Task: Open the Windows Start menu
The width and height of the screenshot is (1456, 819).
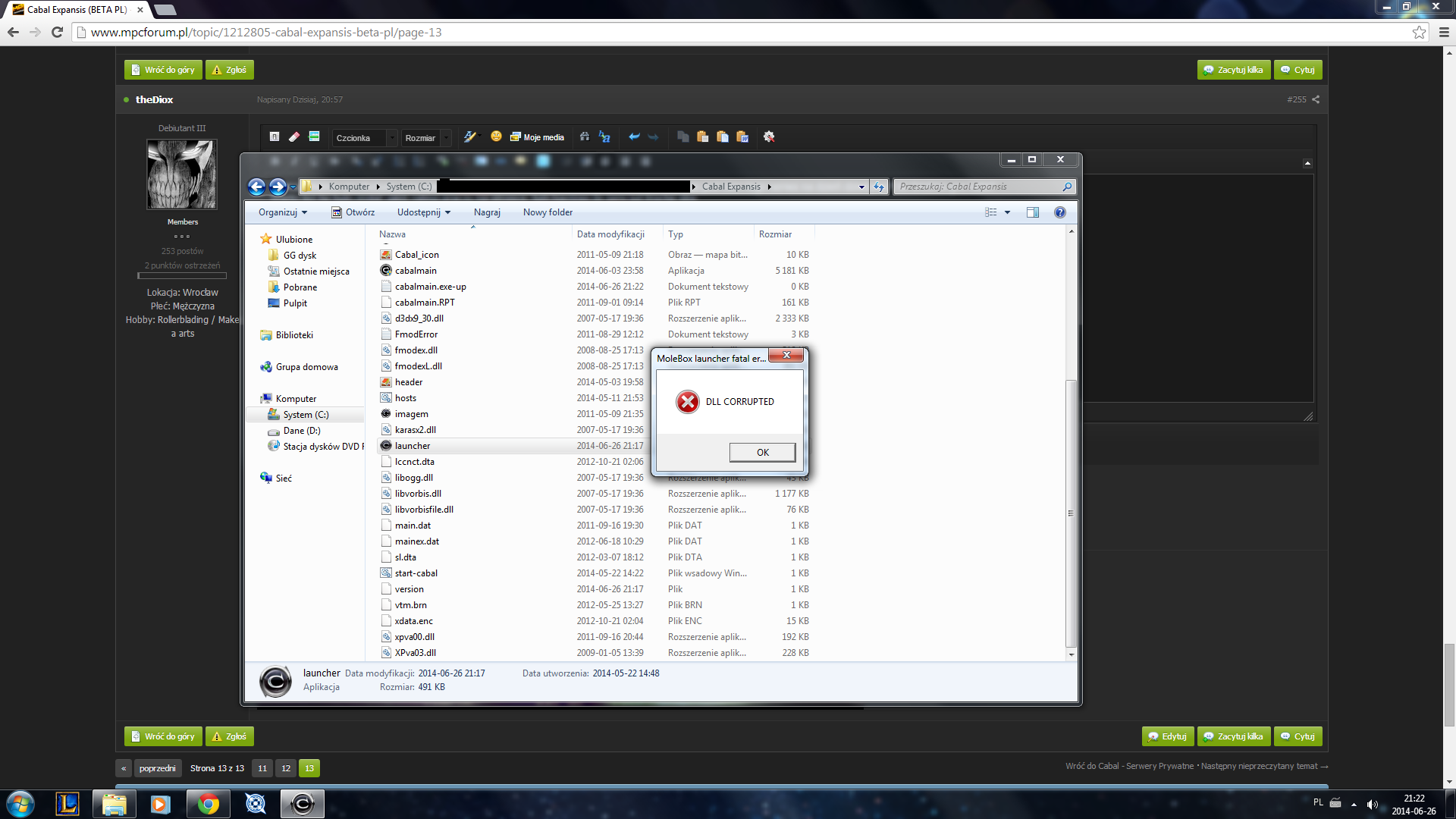Action: [x=20, y=804]
